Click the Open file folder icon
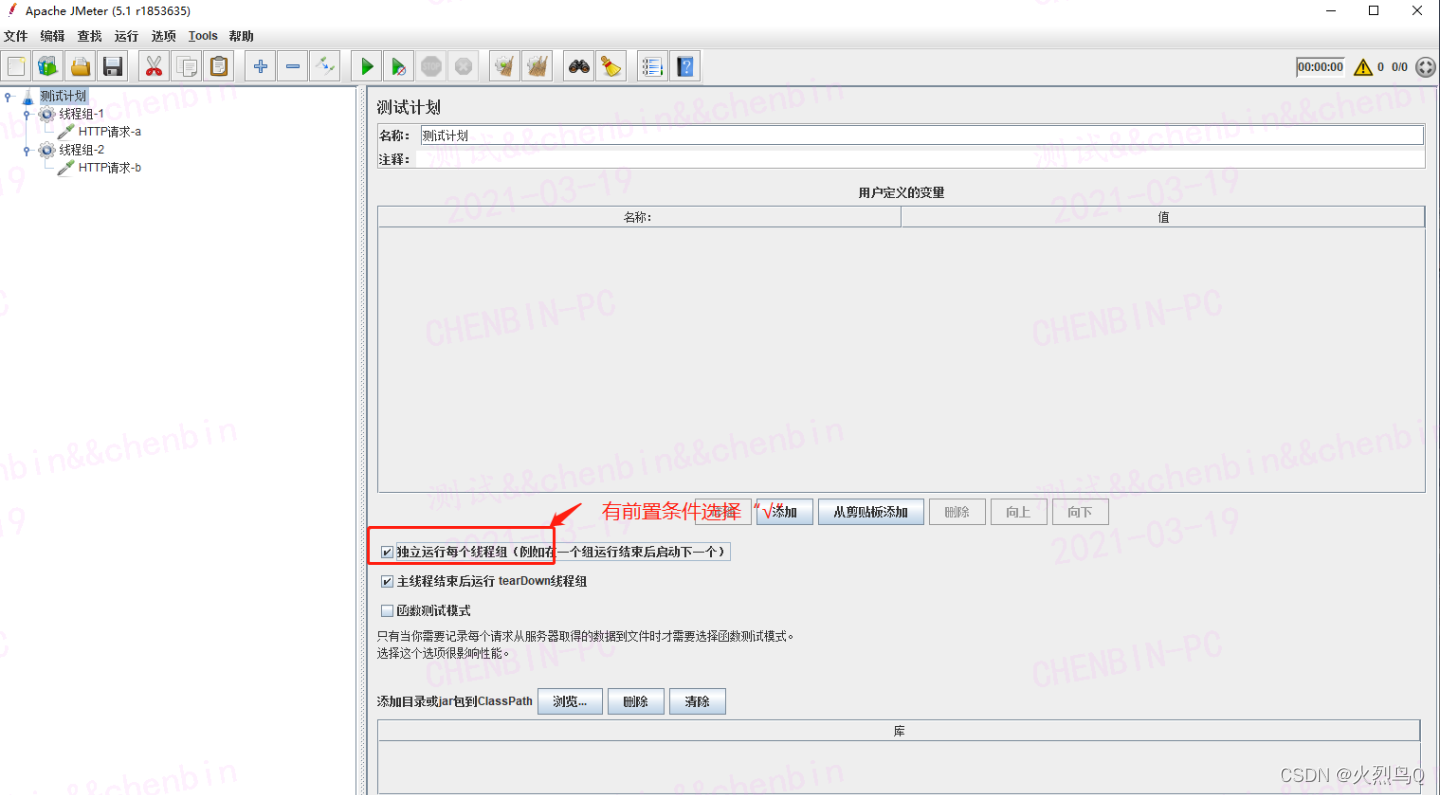The width and height of the screenshot is (1440, 795). pos(81,67)
